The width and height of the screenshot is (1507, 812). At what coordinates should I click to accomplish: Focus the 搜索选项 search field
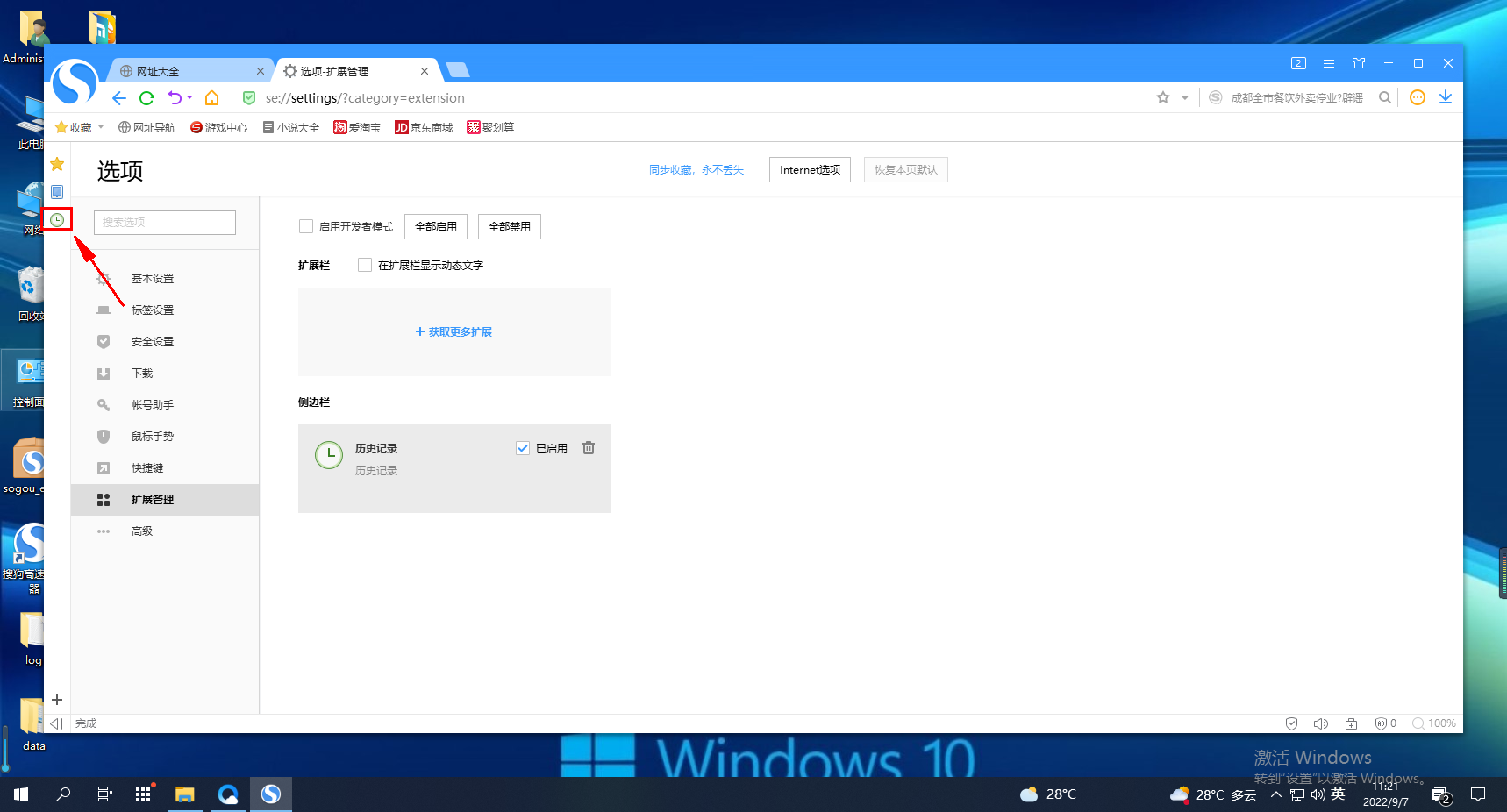click(165, 223)
